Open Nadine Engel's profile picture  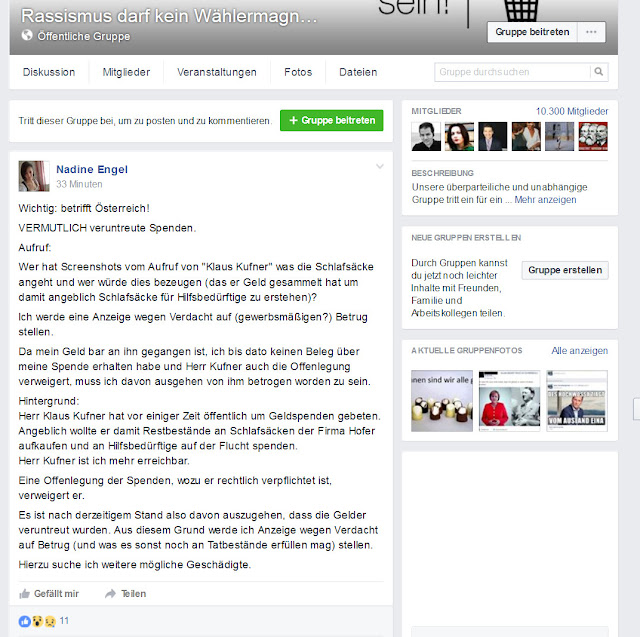coord(34,176)
